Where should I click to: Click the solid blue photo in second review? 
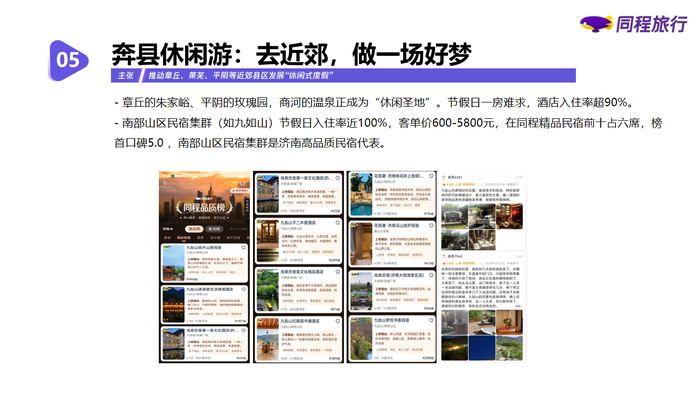coord(482,348)
